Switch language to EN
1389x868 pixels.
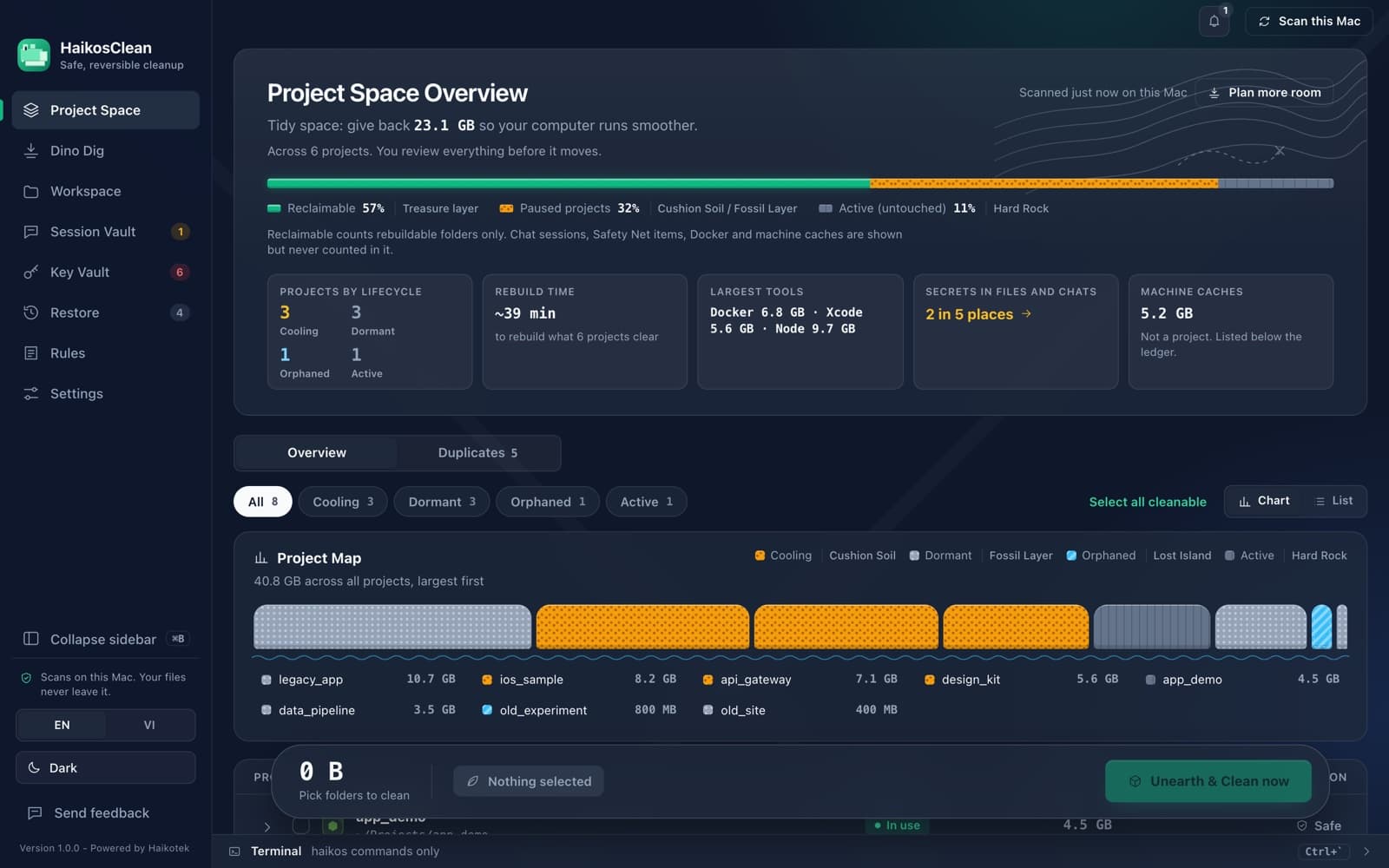pyautogui.click(x=62, y=725)
